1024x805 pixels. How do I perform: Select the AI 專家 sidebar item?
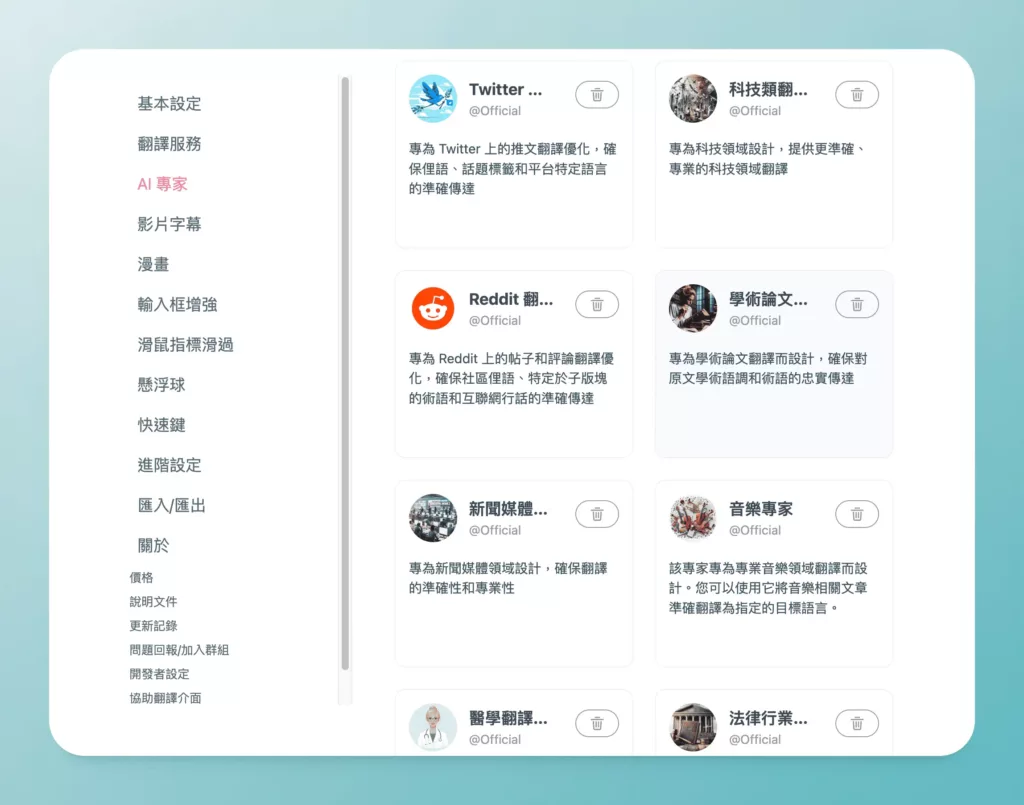point(162,184)
